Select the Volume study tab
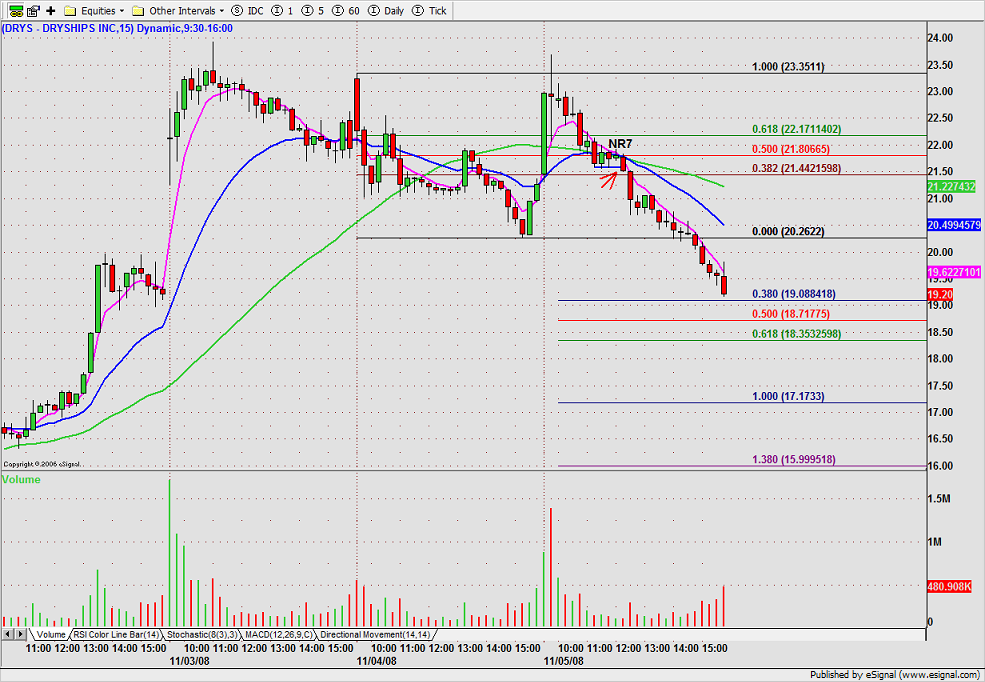985x682 pixels. (x=50, y=635)
